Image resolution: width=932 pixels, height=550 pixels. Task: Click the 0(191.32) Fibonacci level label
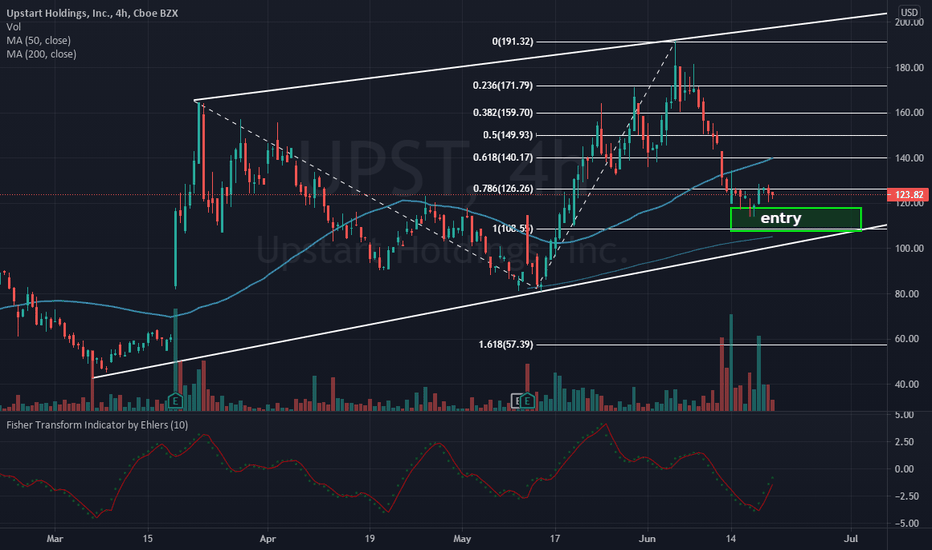[x=512, y=42]
